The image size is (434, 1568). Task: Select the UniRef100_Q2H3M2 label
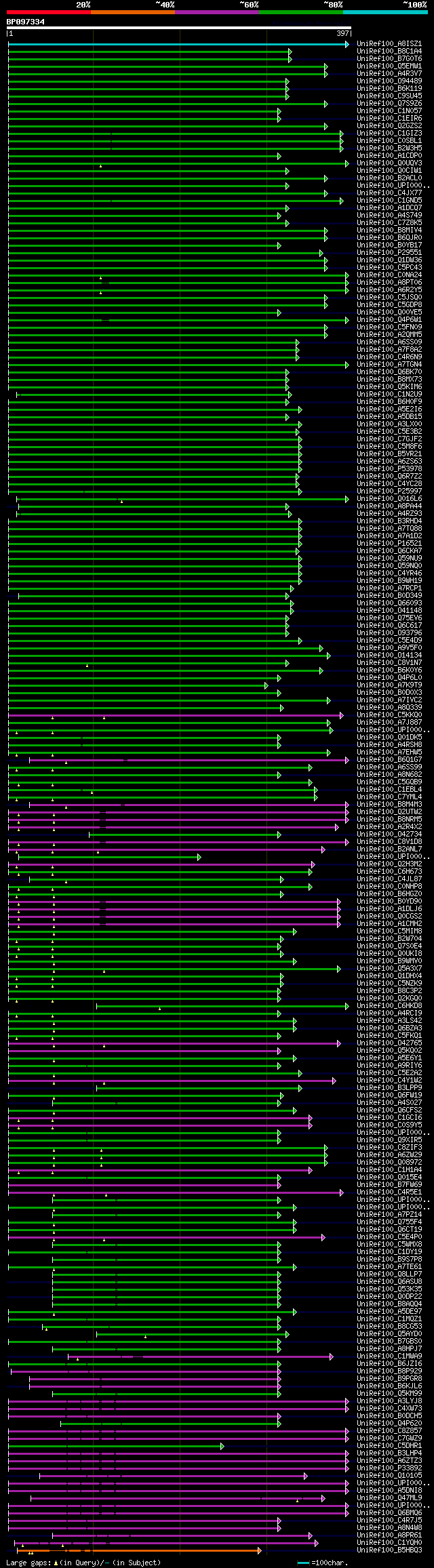389,864
